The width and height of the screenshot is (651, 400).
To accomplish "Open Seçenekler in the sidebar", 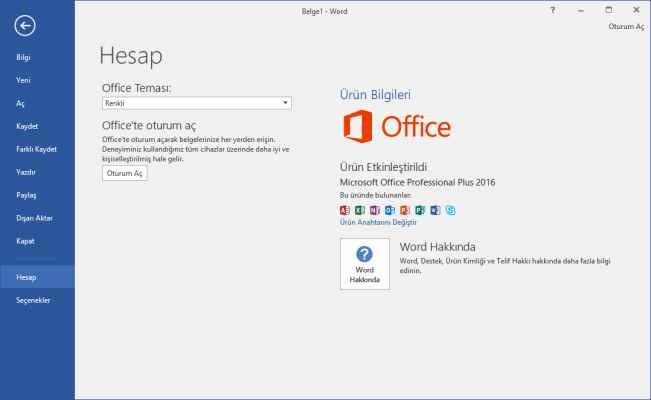I will tap(33, 300).
